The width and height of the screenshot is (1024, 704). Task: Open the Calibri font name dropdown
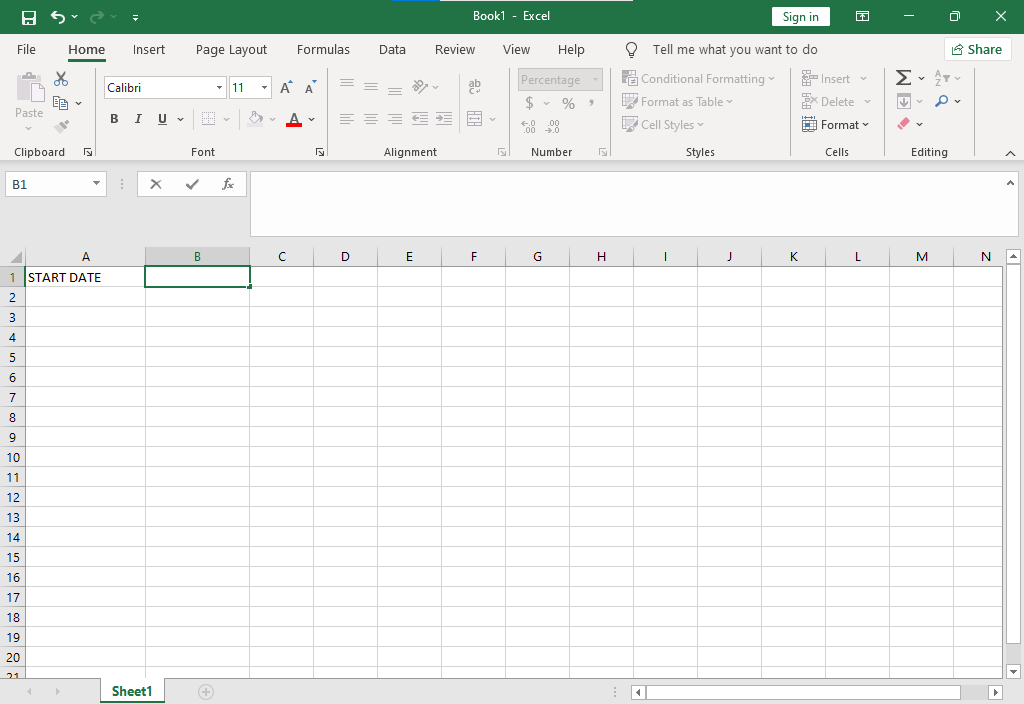pyautogui.click(x=219, y=88)
